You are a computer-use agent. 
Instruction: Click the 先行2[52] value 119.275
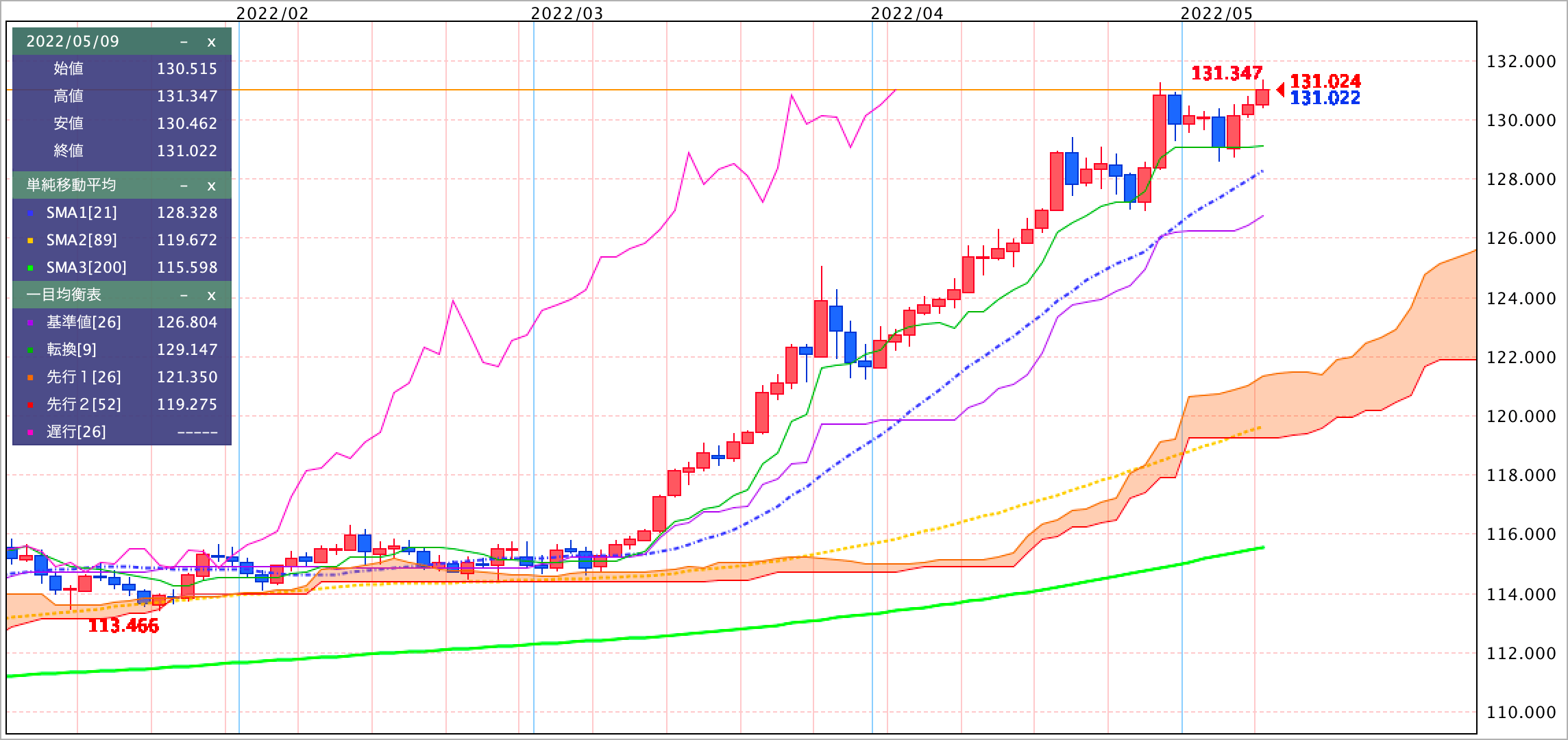pos(187,405)
